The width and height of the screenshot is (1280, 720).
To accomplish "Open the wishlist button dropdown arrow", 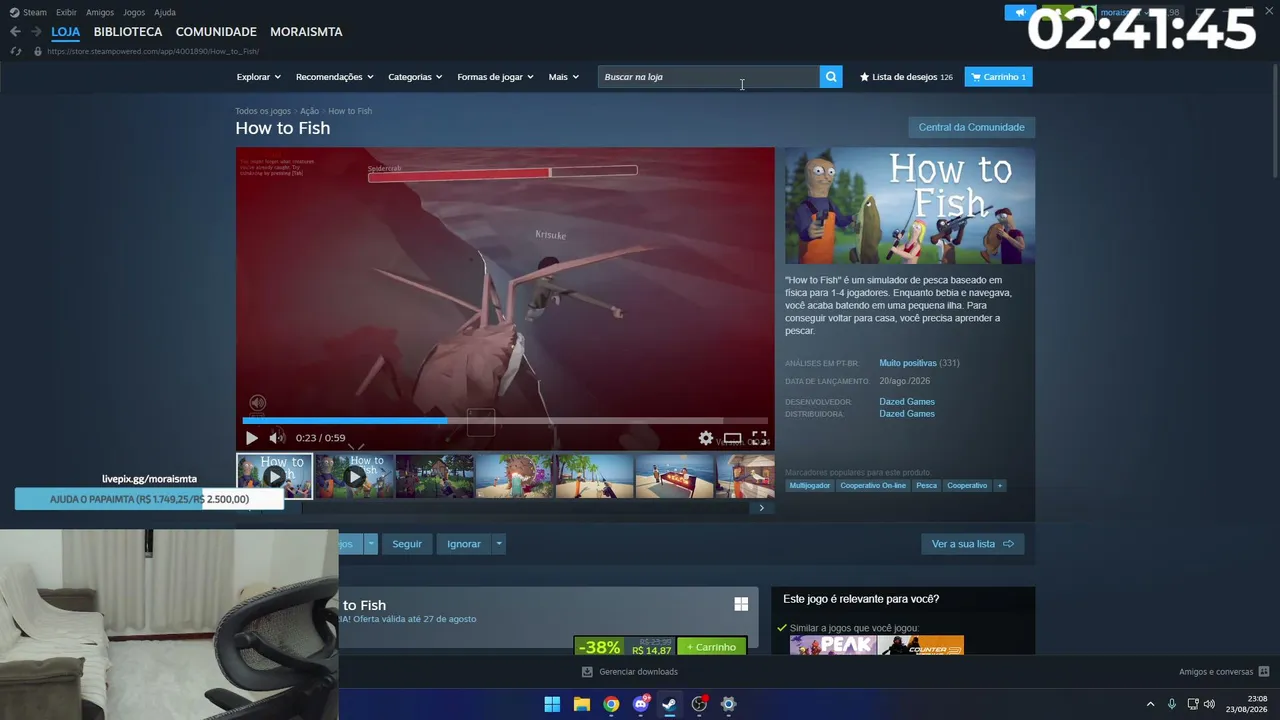I will 370,544.
